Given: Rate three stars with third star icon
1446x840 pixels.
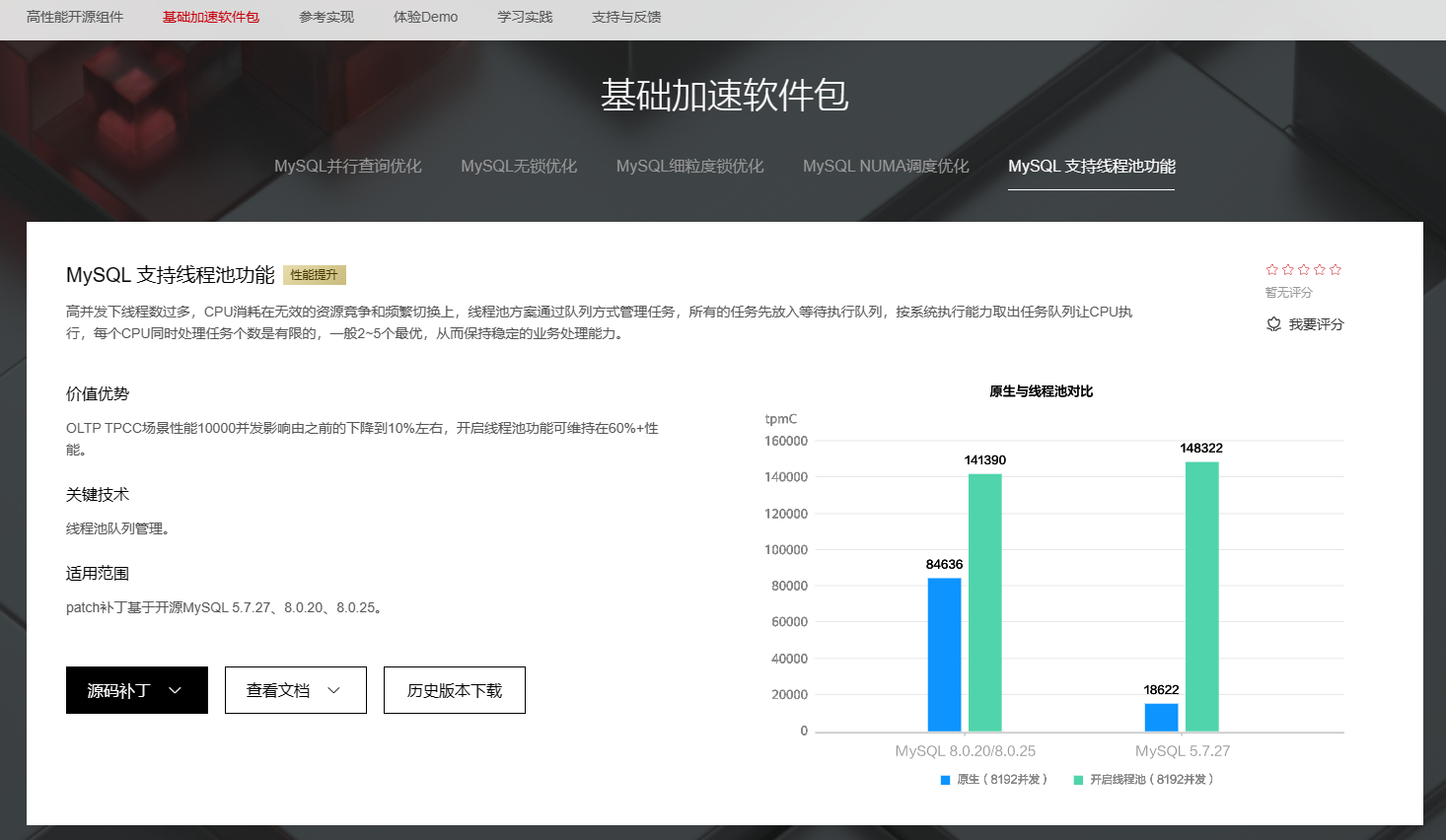Looking at the screenshot, I should click(x=1304, y=269).
